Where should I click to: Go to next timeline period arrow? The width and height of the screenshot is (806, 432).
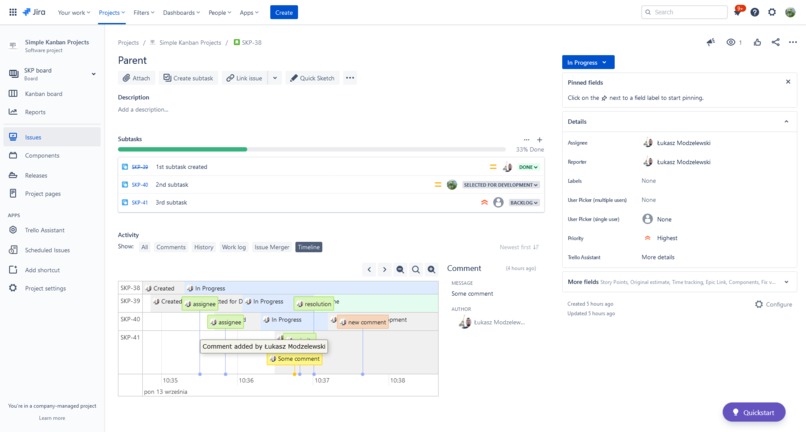(384, 269)
